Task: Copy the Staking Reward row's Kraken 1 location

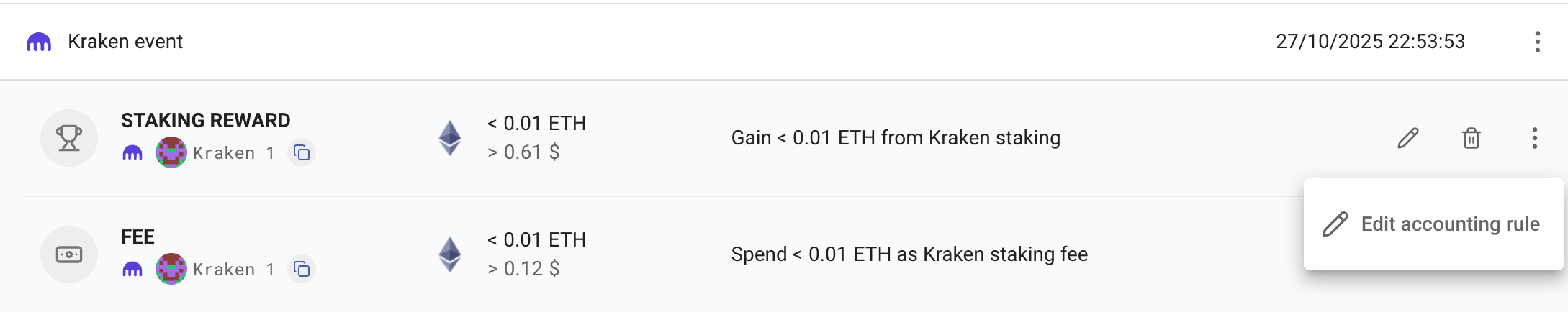Action: click(302, 152)
